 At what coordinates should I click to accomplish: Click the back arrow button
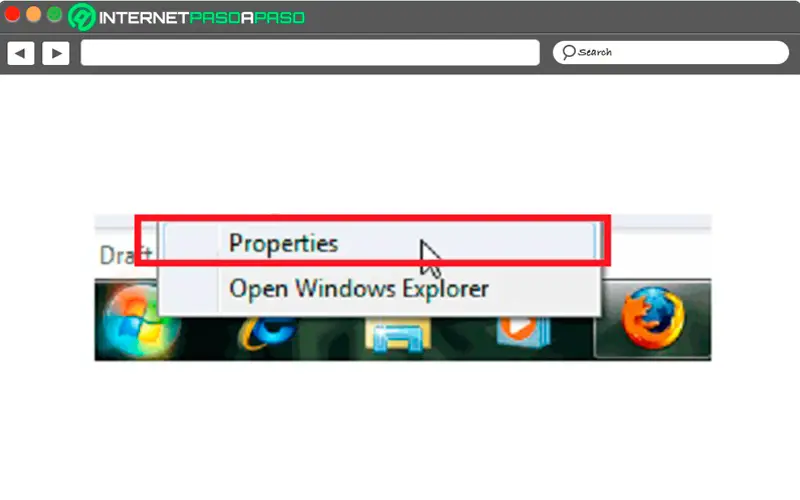tap(21, 53)
